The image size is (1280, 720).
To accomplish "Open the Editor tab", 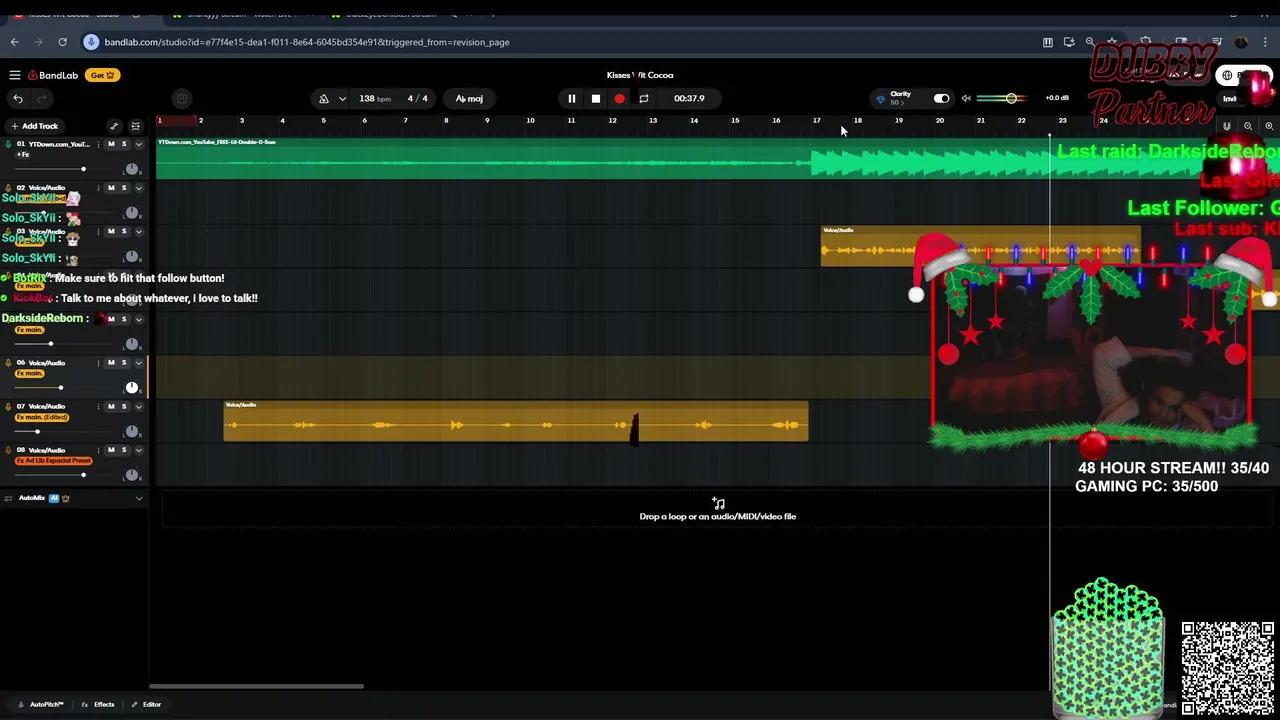I will [x=146, y=704].
